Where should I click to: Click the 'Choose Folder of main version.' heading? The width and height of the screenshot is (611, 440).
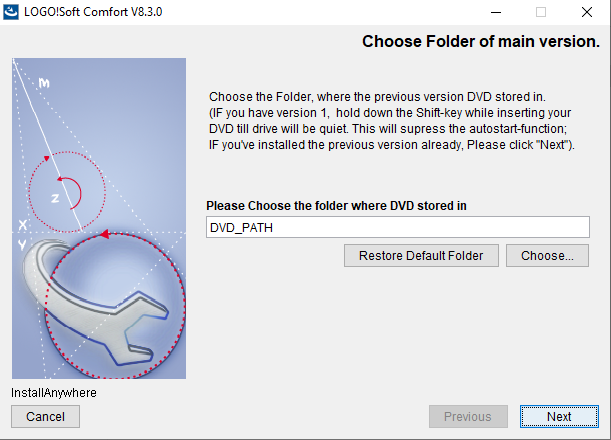480,42
